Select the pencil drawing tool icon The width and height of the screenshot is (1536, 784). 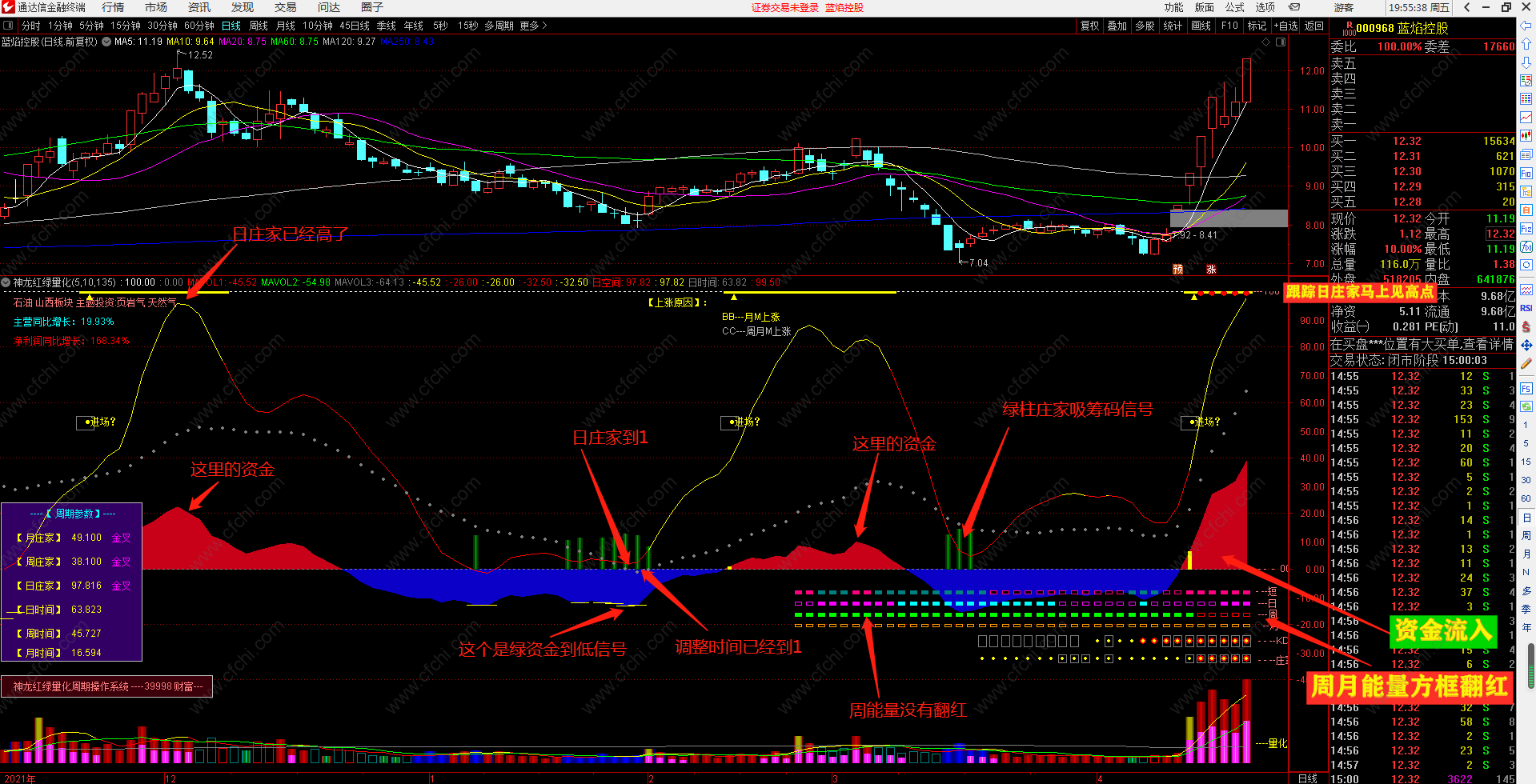1526,363
